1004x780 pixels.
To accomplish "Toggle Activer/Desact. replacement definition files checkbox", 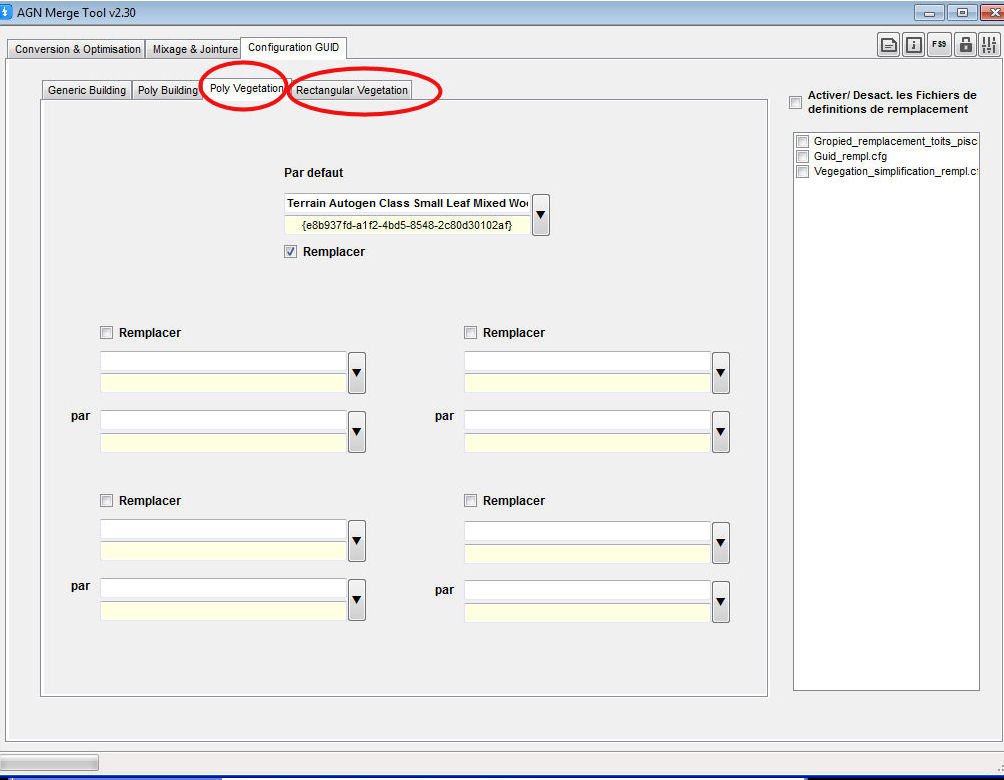I will click(x=795, y=102).
